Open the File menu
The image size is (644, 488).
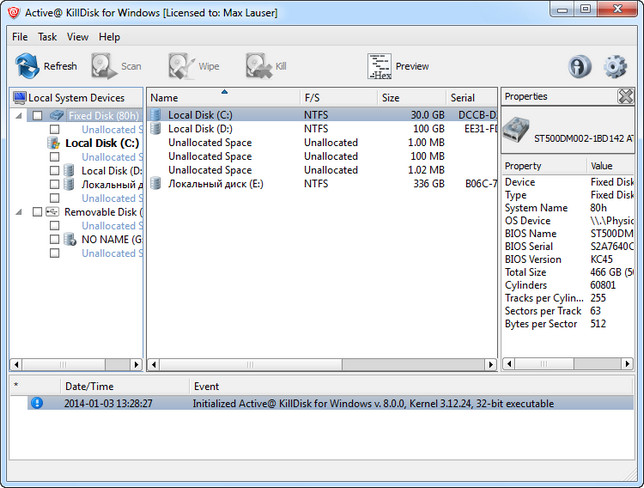pos(20,37)
